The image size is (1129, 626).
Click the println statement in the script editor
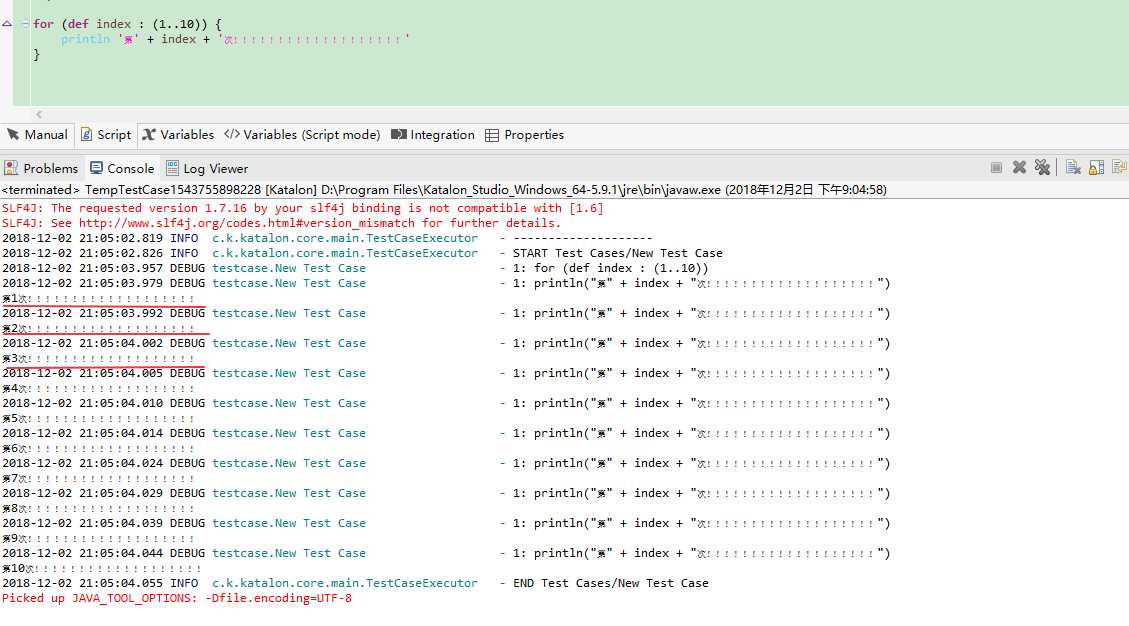pos(235,39)
